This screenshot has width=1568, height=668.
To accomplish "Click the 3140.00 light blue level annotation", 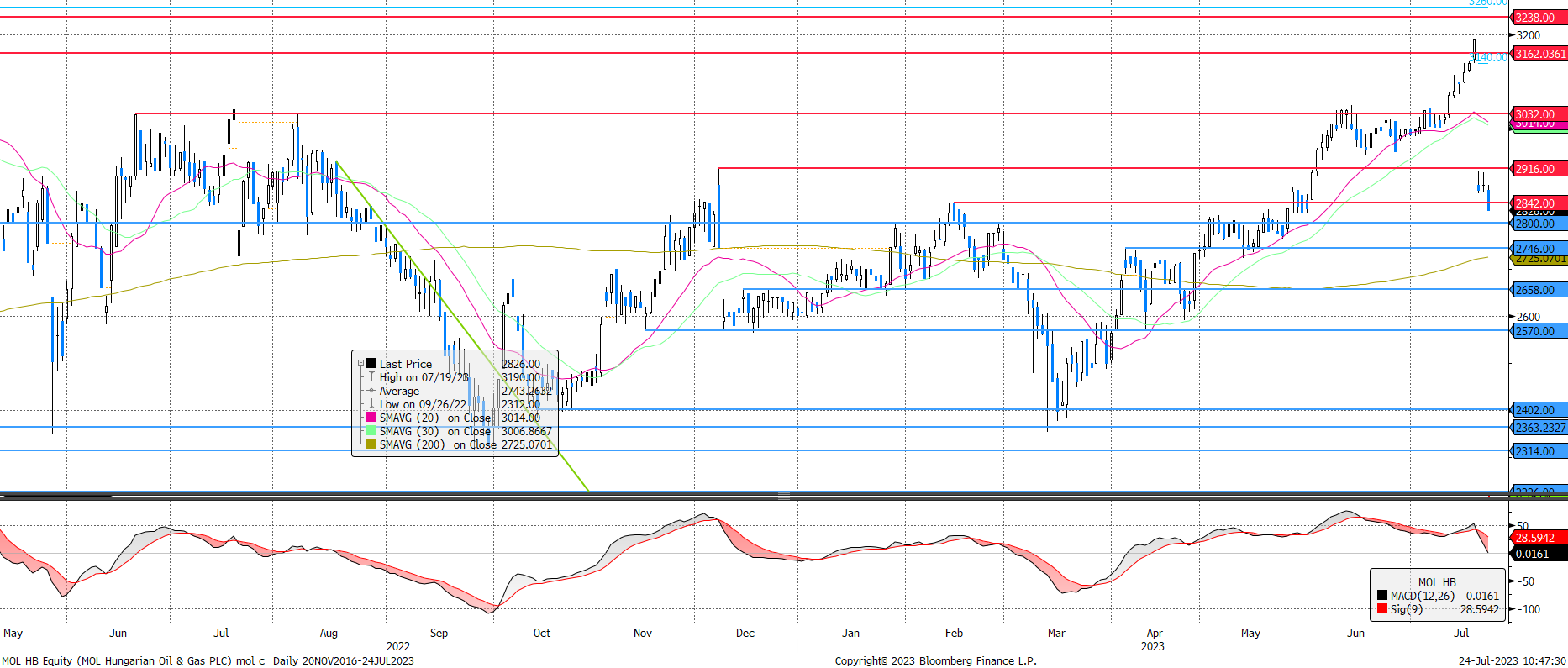I will click(1490, 57).
